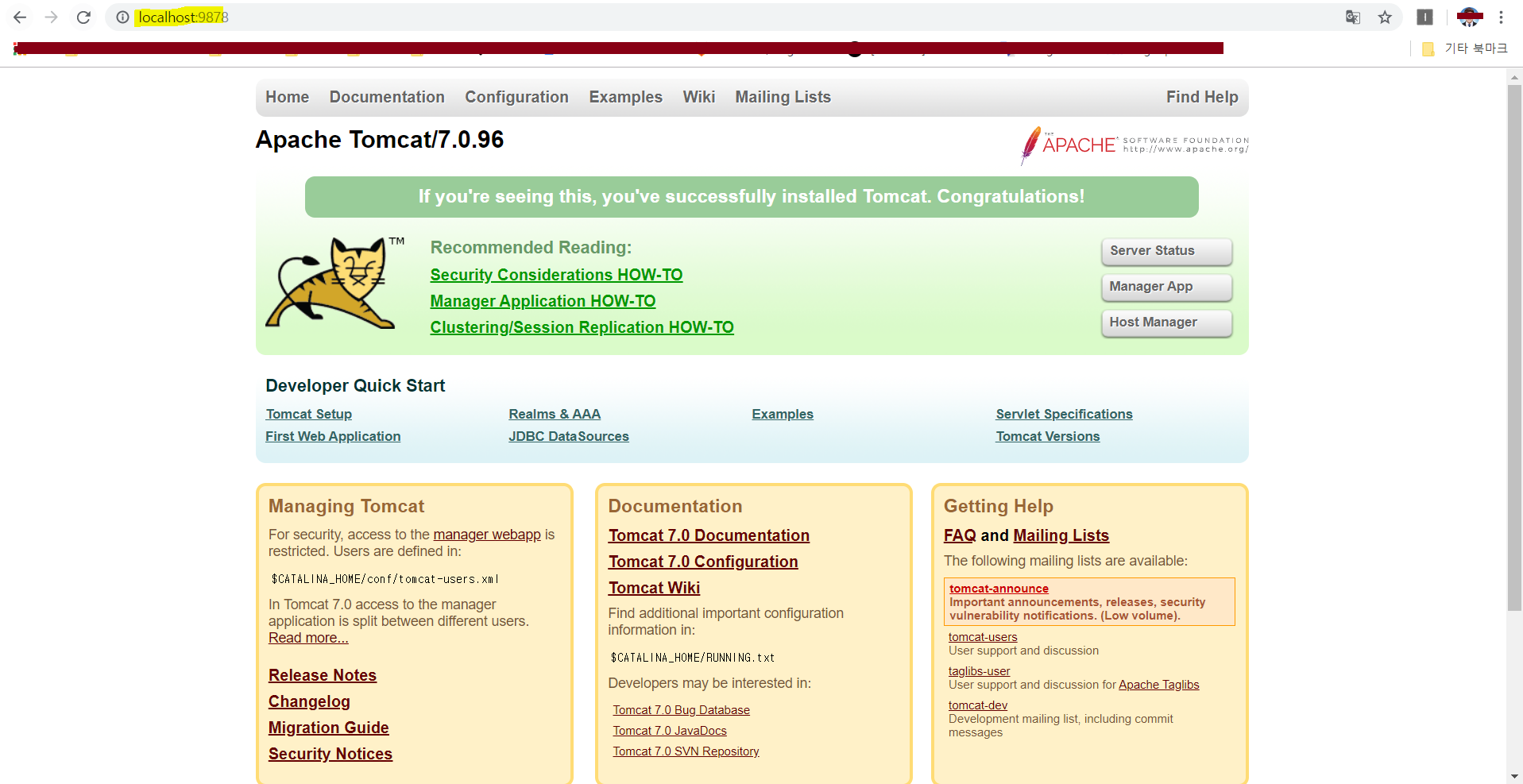Viewport: 1523px width, 784px height.
Task: Open Find Help in navigation bar
Action: tap(1202, 97)
